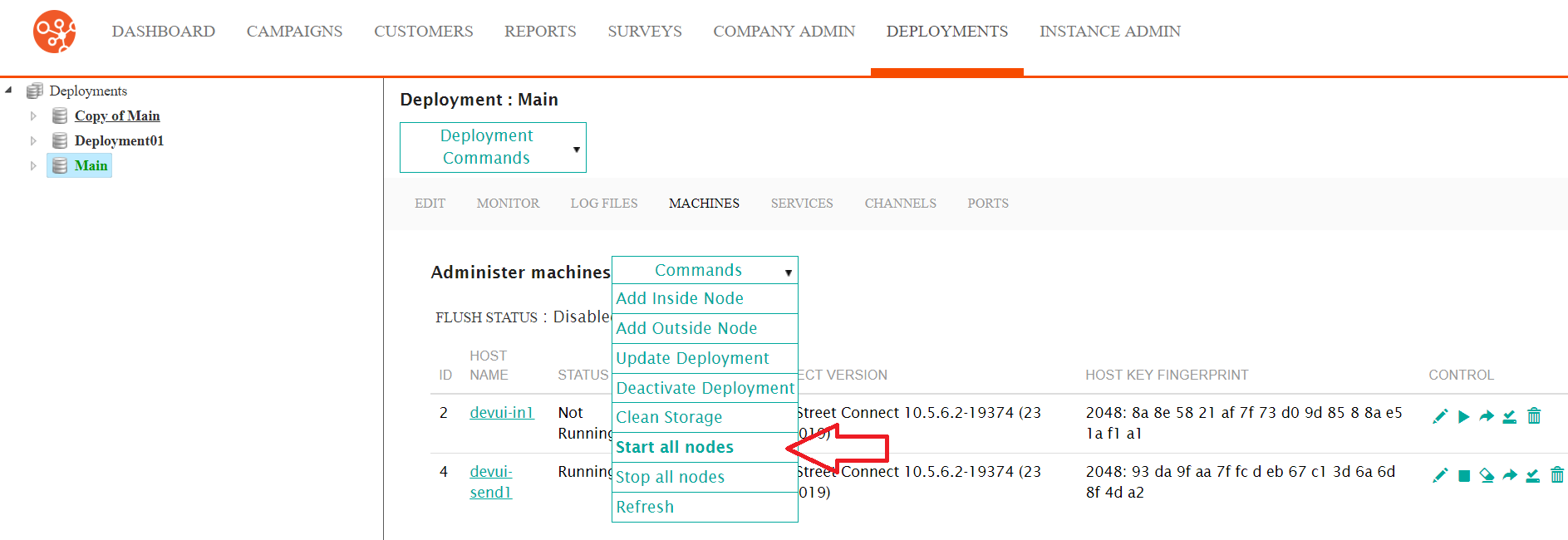The image size is (1568, 540).
Task: Click eraser icon for devui-send1
Action: tap(1487, 475)
